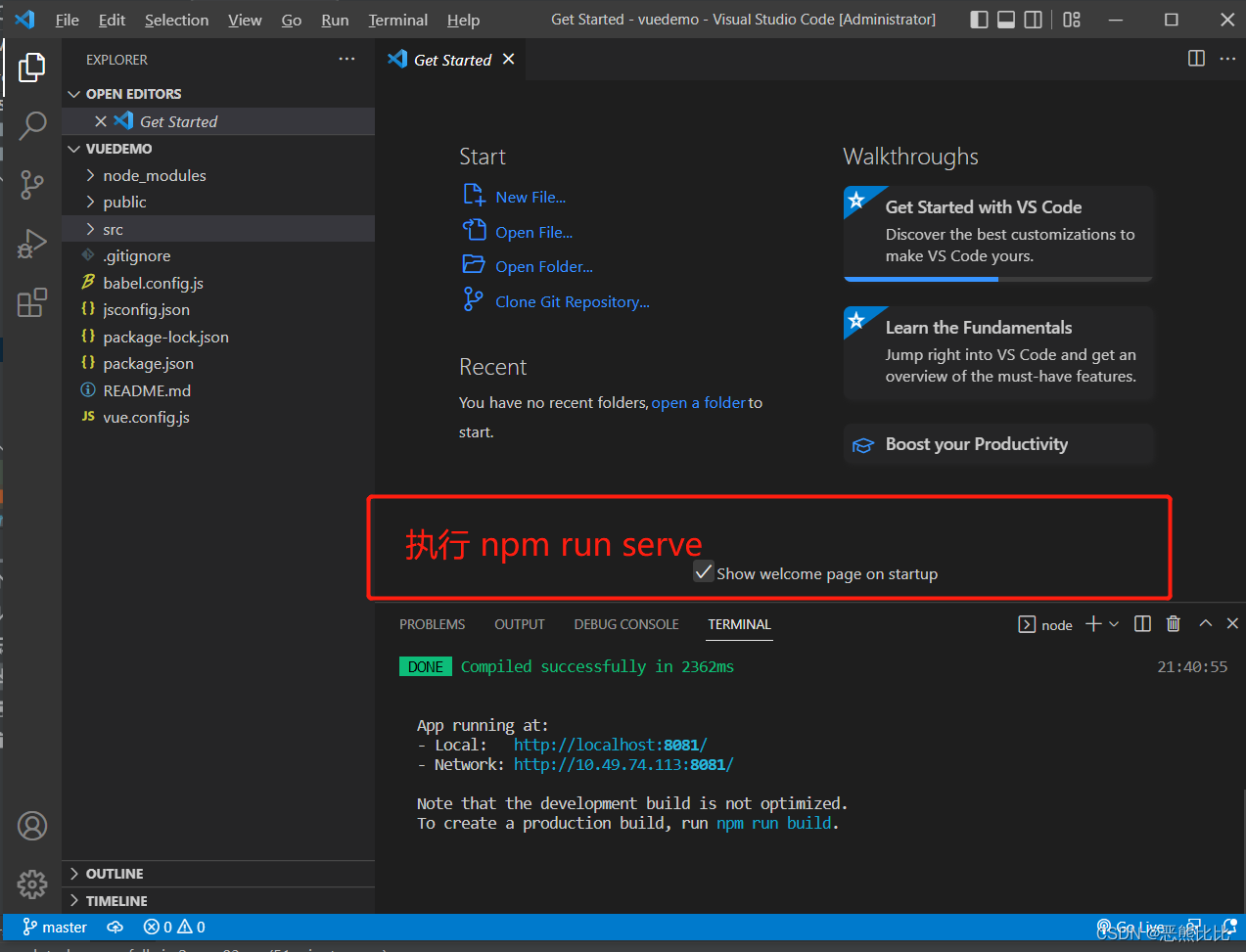The image size is (1246, 952).
Task: Split the terminal pane
Action: pyautogui.click(x=1142, y=624)
